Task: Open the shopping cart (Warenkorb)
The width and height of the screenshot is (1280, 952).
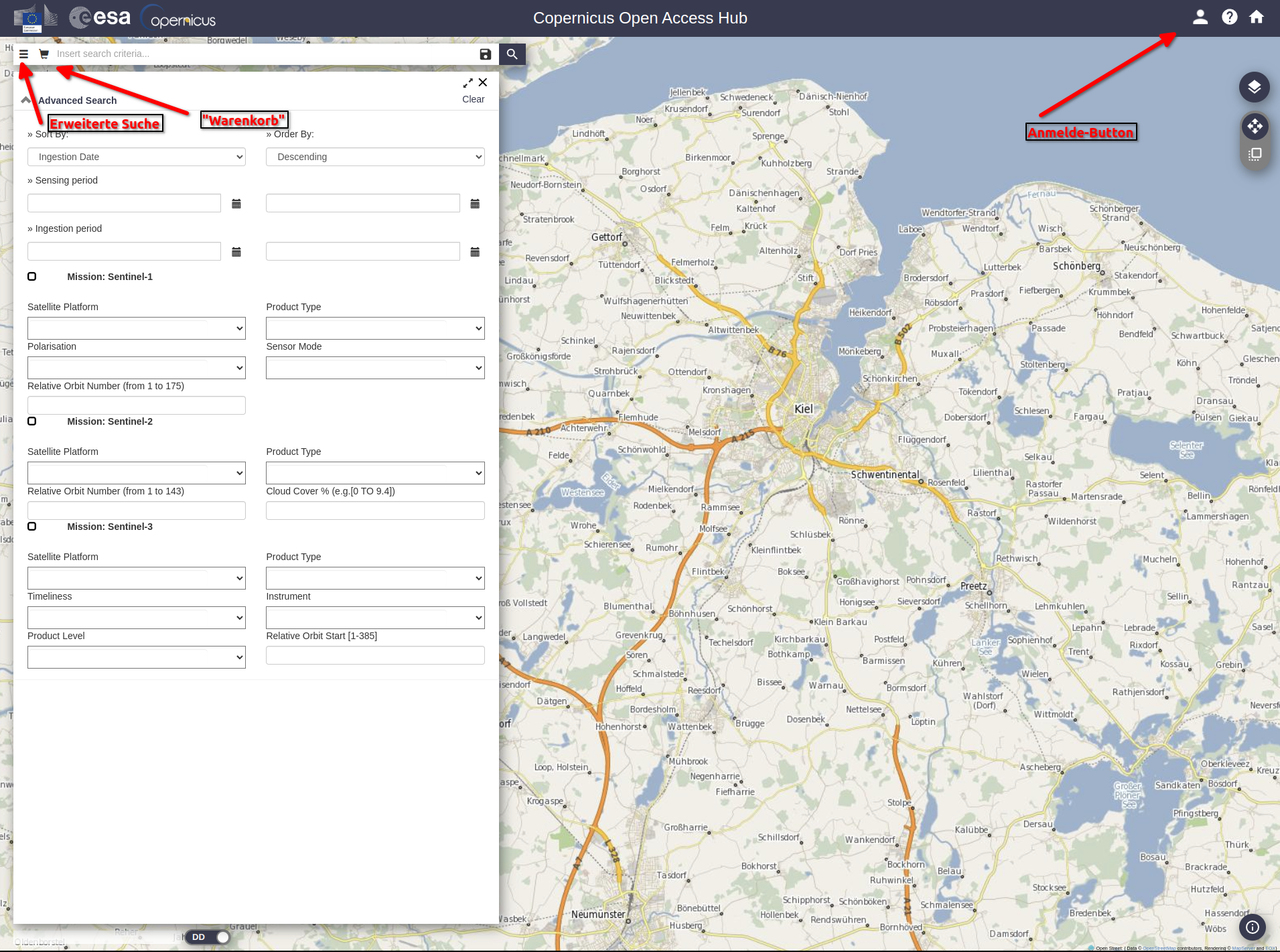Action: pos(44,54)
